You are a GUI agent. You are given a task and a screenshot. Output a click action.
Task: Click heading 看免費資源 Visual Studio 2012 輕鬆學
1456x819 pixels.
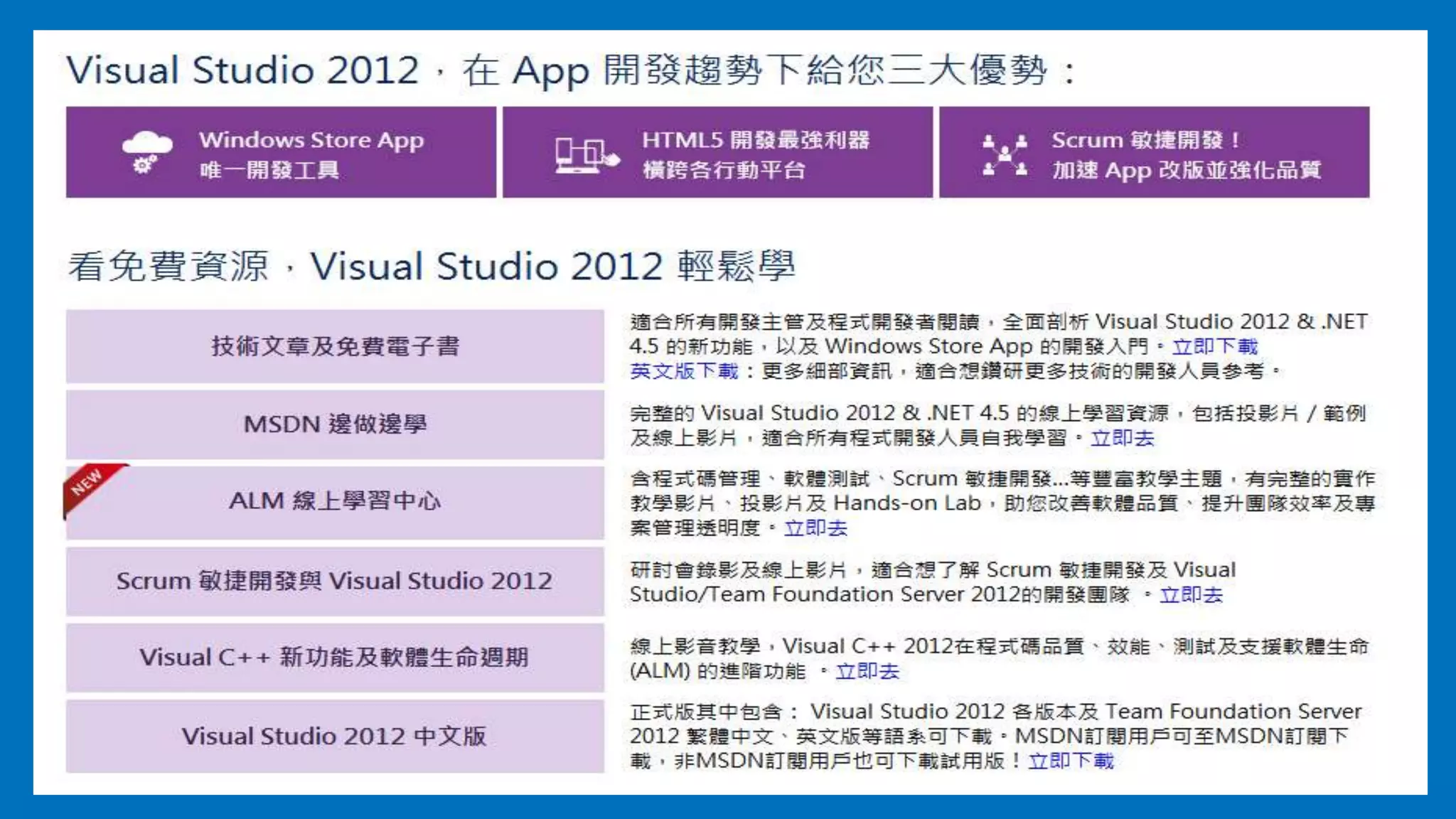coord(432,267)
